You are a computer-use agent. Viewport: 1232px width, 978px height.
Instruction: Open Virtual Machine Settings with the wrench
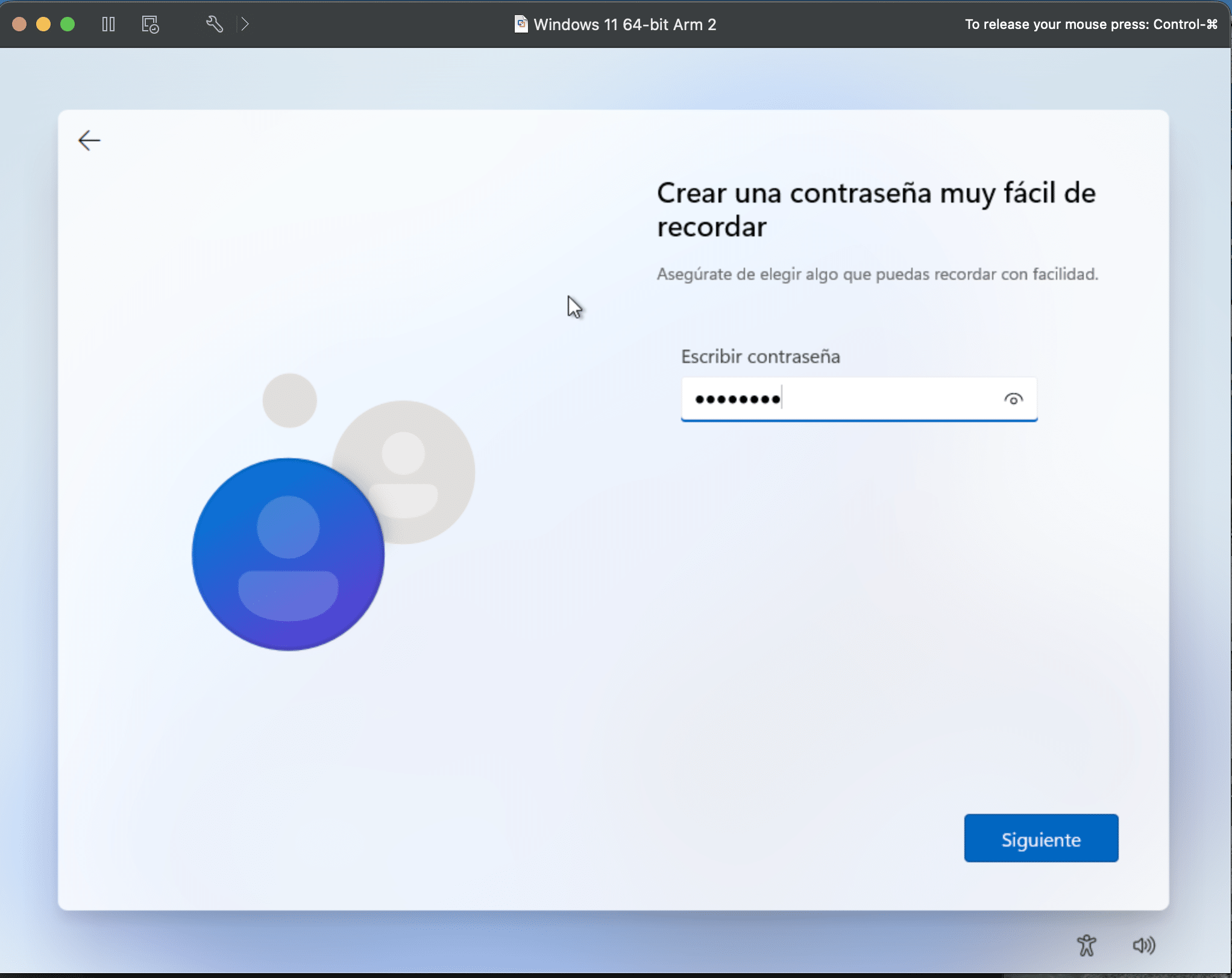click(x=215, y=24)
